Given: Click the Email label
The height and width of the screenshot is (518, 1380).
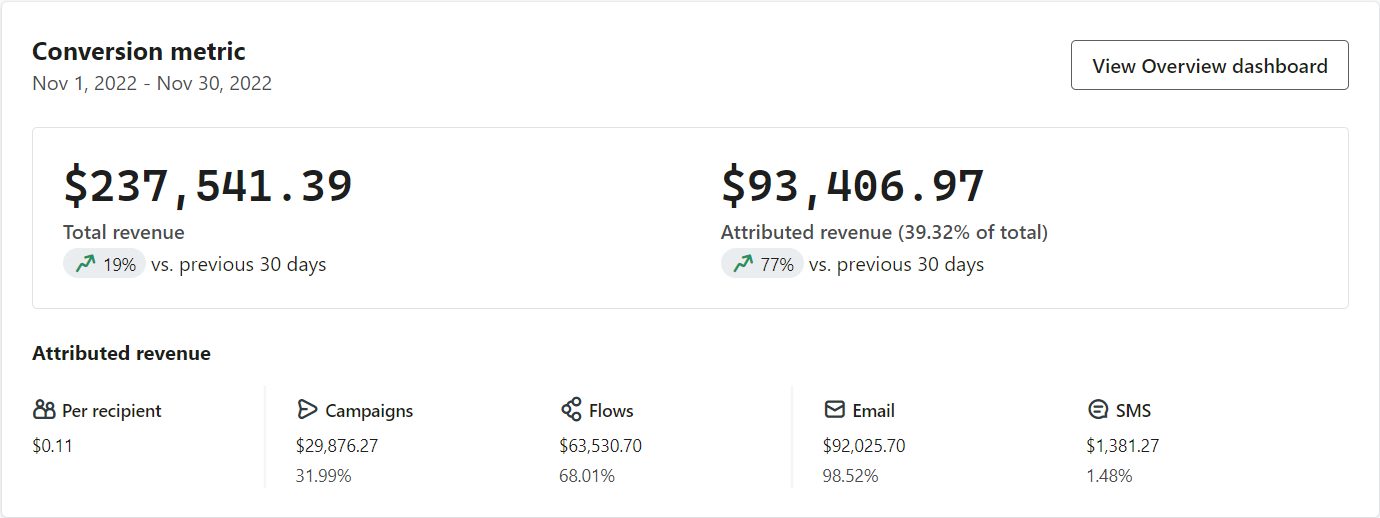Looking at the screenshot, I should point(874,410).
